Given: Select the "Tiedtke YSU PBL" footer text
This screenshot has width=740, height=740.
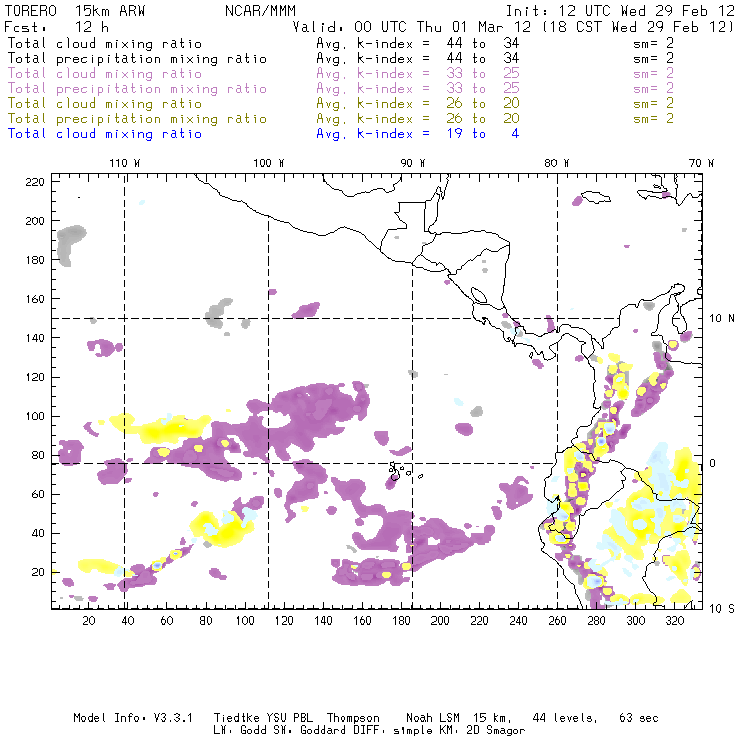Looking at the screenshot, I should point(263,718).
